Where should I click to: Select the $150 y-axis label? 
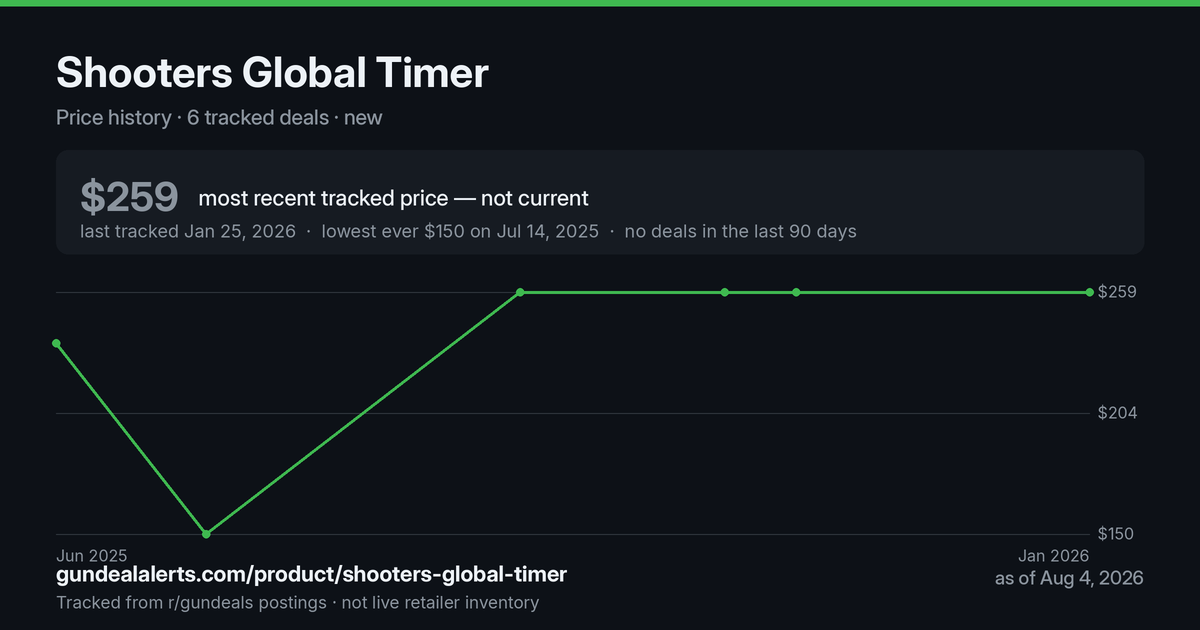[x=1116, y=534]
